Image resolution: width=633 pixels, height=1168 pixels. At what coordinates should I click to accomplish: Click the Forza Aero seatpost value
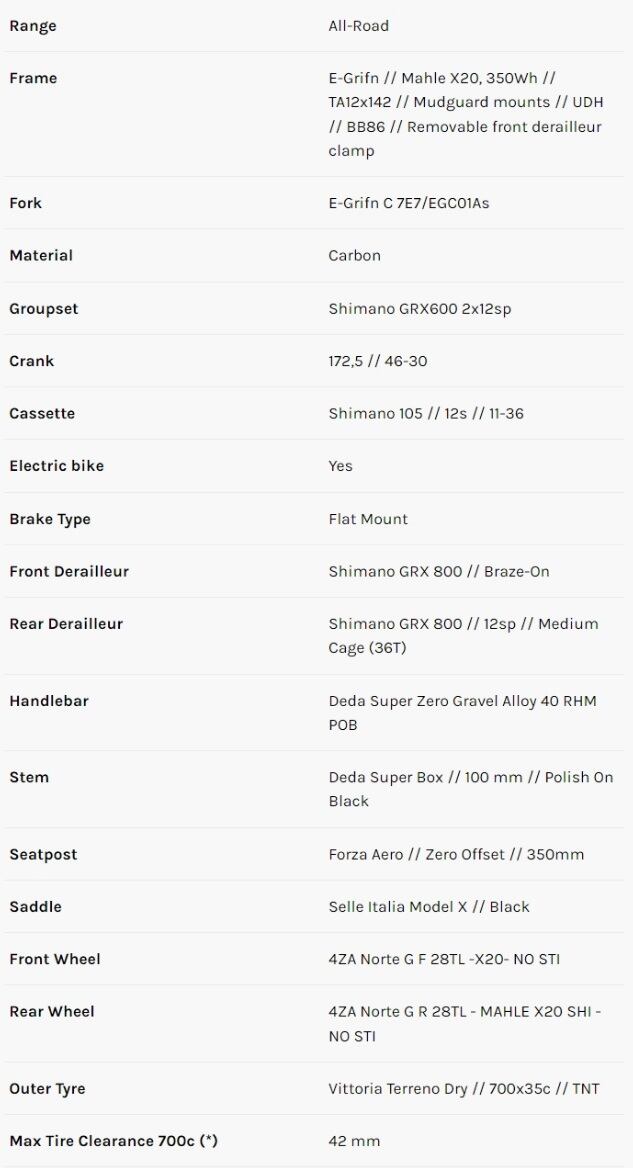(456, 854)
